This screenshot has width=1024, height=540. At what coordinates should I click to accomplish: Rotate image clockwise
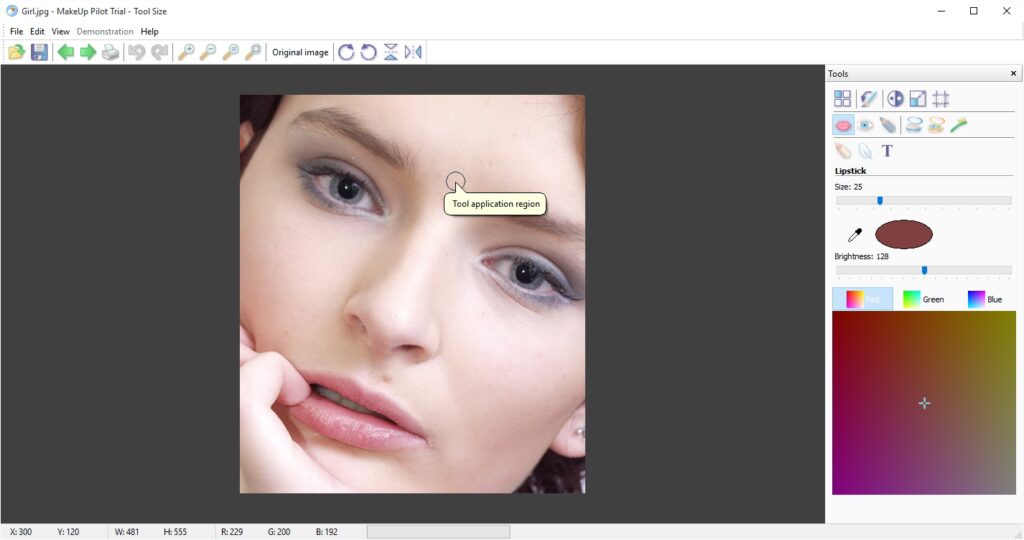pyautogui.click(x=346, y=52)
